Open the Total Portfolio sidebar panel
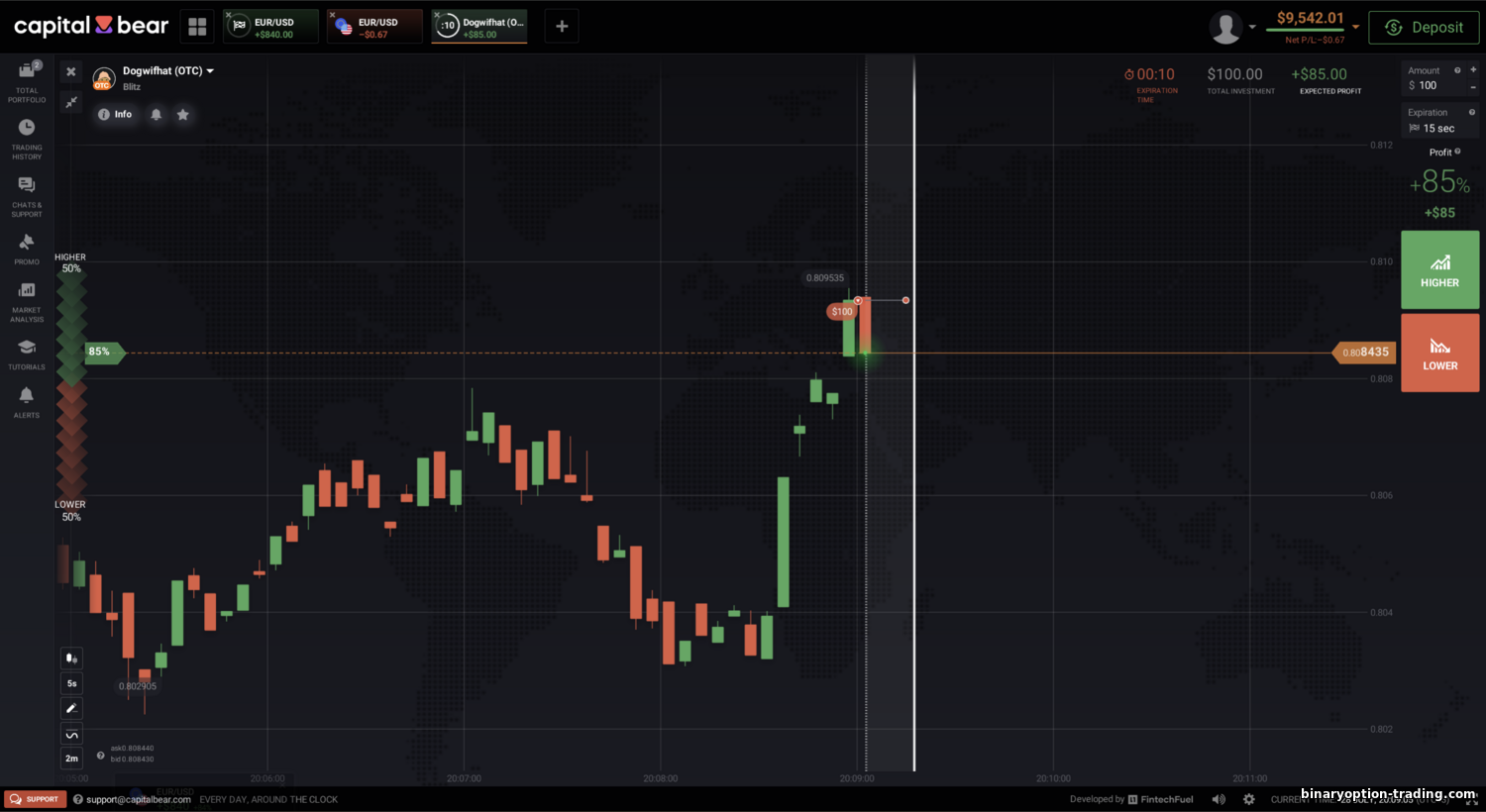Viewport: 1486px width, 812px height. tap(27, 80)
